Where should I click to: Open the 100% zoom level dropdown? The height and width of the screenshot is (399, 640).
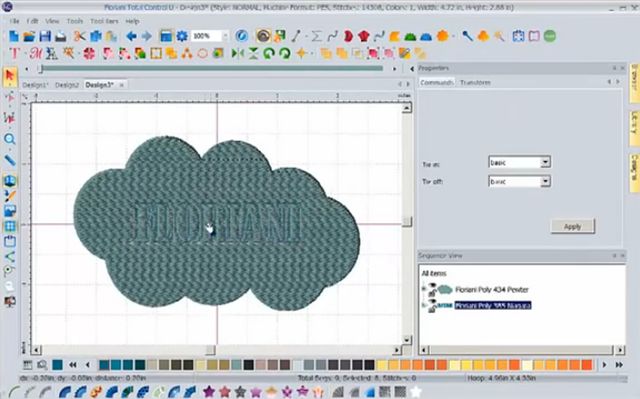(x=225, y=36)
